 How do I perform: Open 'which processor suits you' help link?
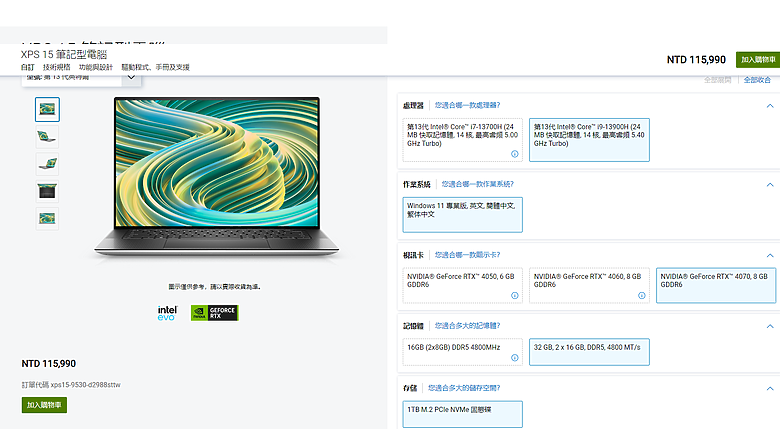[x=468, y=105]
